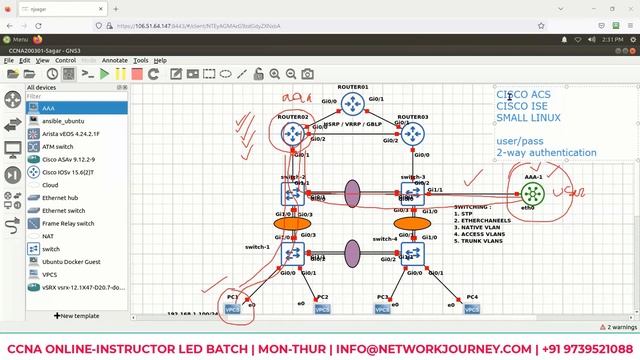The height and width of the screenshot is (360, 640).
Task: Select AAA in the devices list
Action: coord(77,108)
